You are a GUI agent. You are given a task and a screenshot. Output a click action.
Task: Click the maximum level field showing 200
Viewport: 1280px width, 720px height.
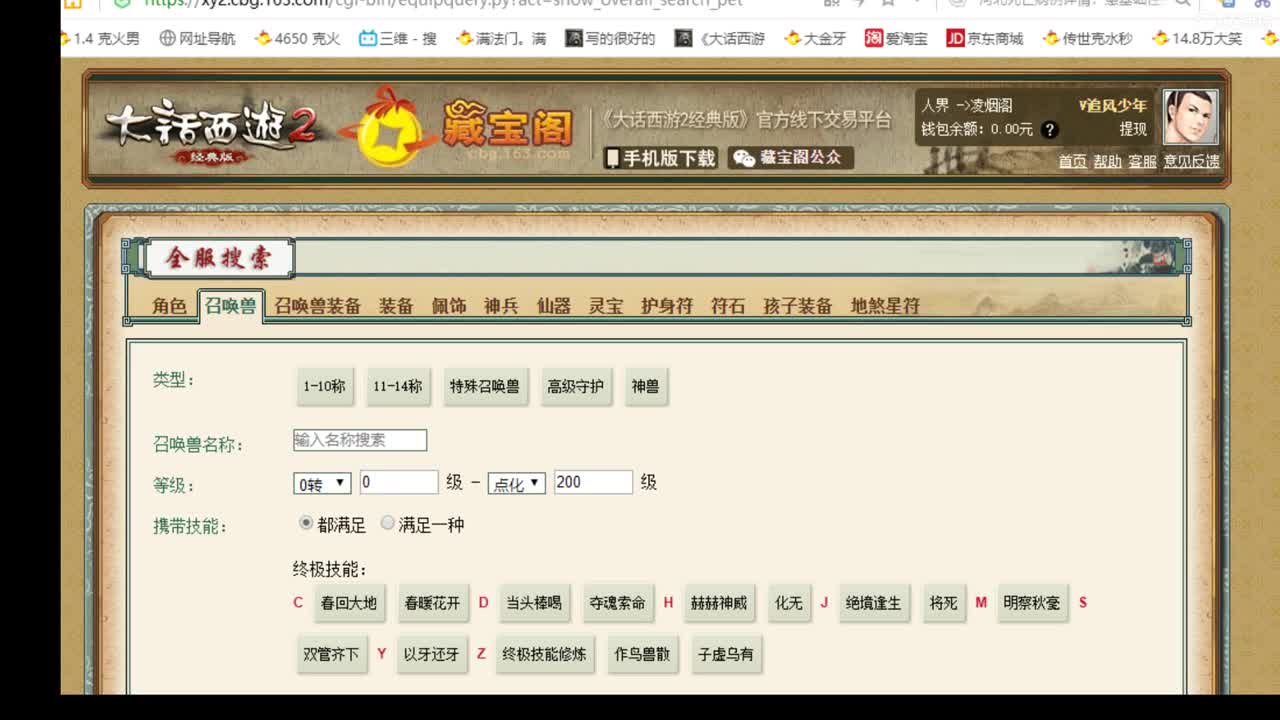pyautogui.click(x=593, y=482)
